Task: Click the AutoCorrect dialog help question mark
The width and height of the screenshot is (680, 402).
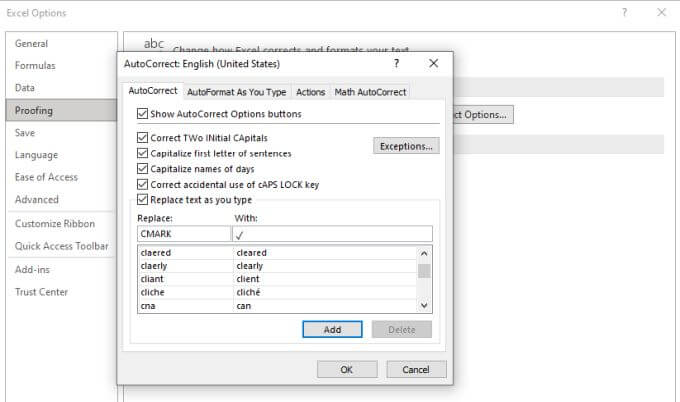Action: tap(396, 64)
